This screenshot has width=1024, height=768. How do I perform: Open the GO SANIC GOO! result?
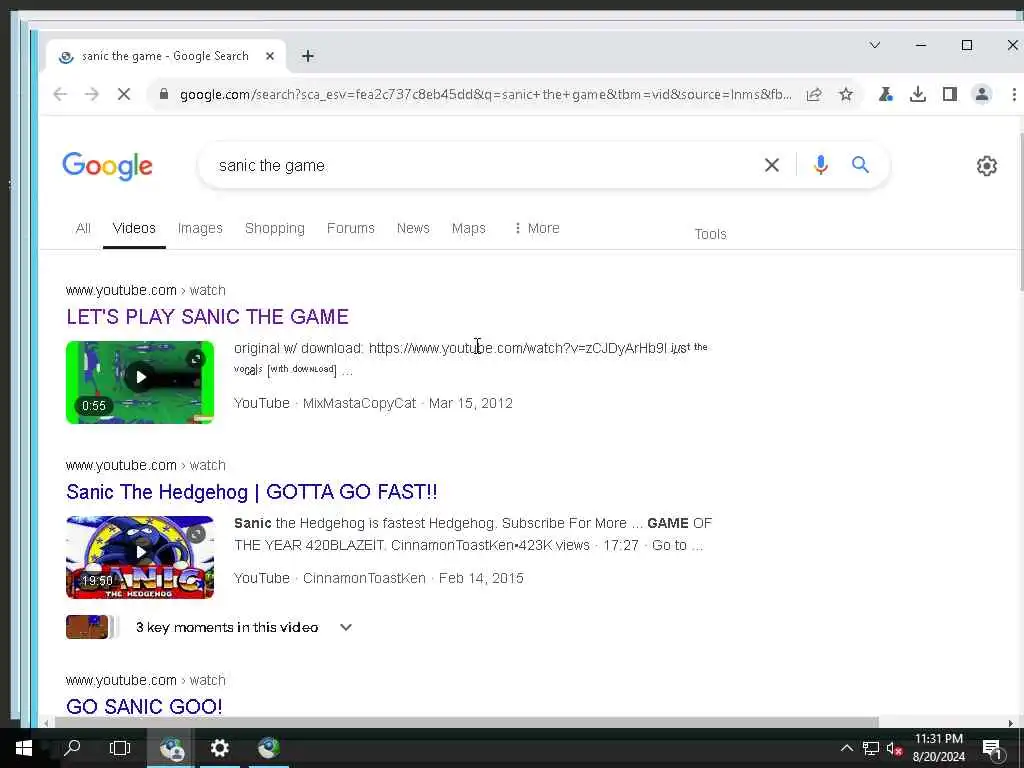point(144,707)
